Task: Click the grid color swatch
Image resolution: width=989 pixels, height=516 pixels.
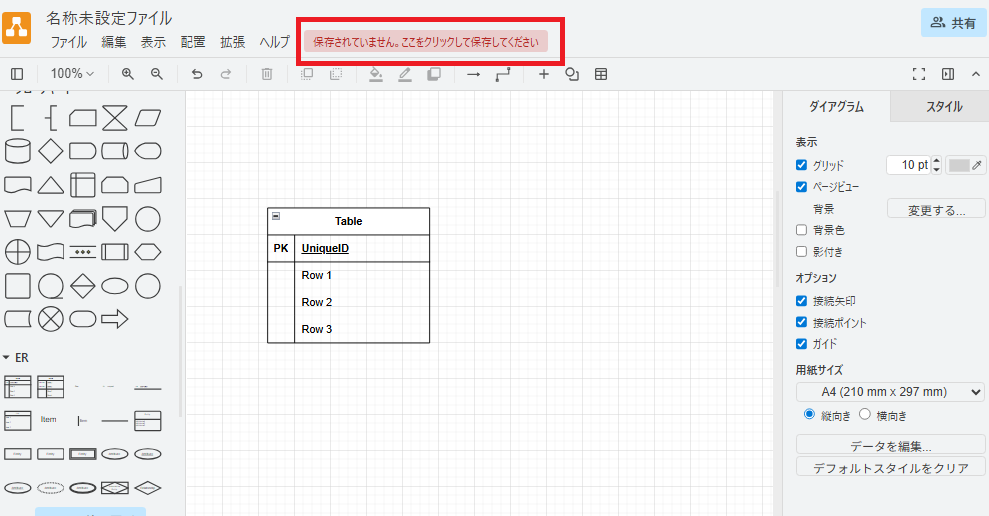Action: coord(960,165)
